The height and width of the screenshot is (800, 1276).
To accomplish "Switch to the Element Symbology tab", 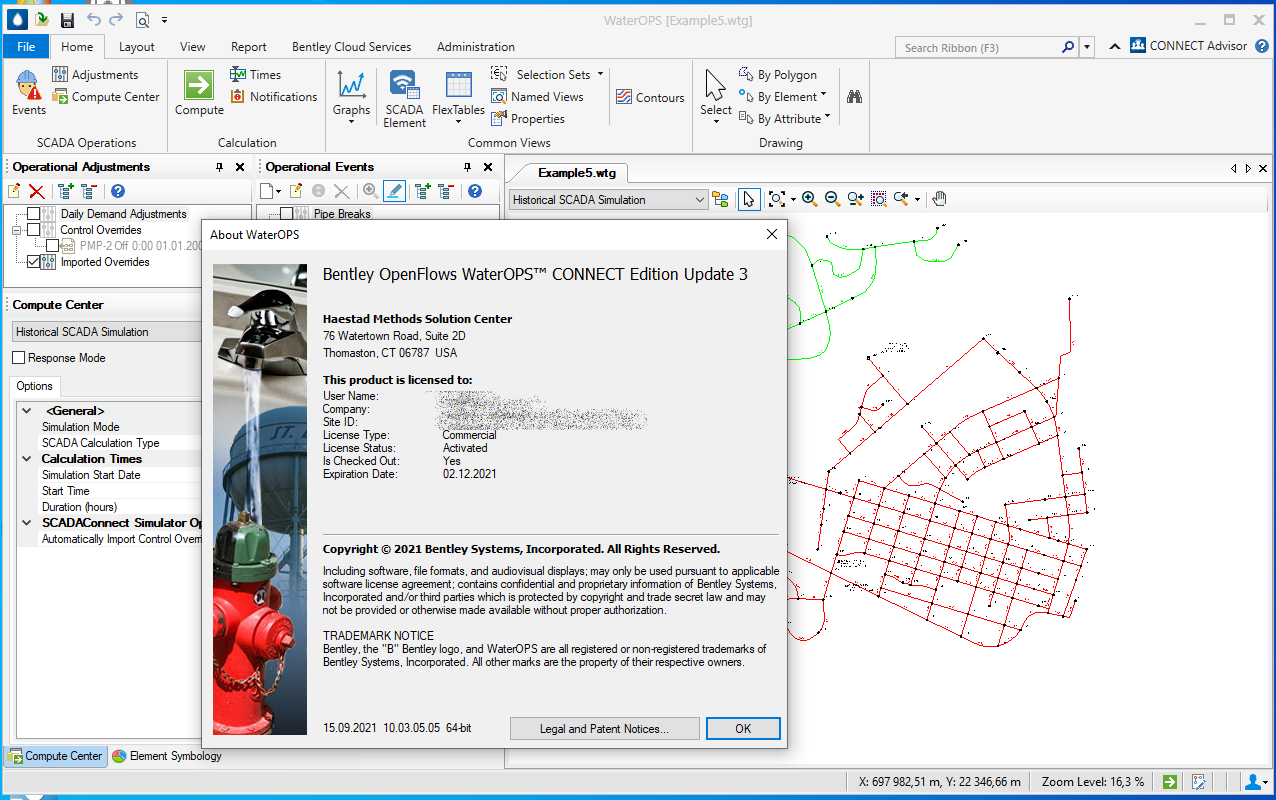I will point(167,756).
